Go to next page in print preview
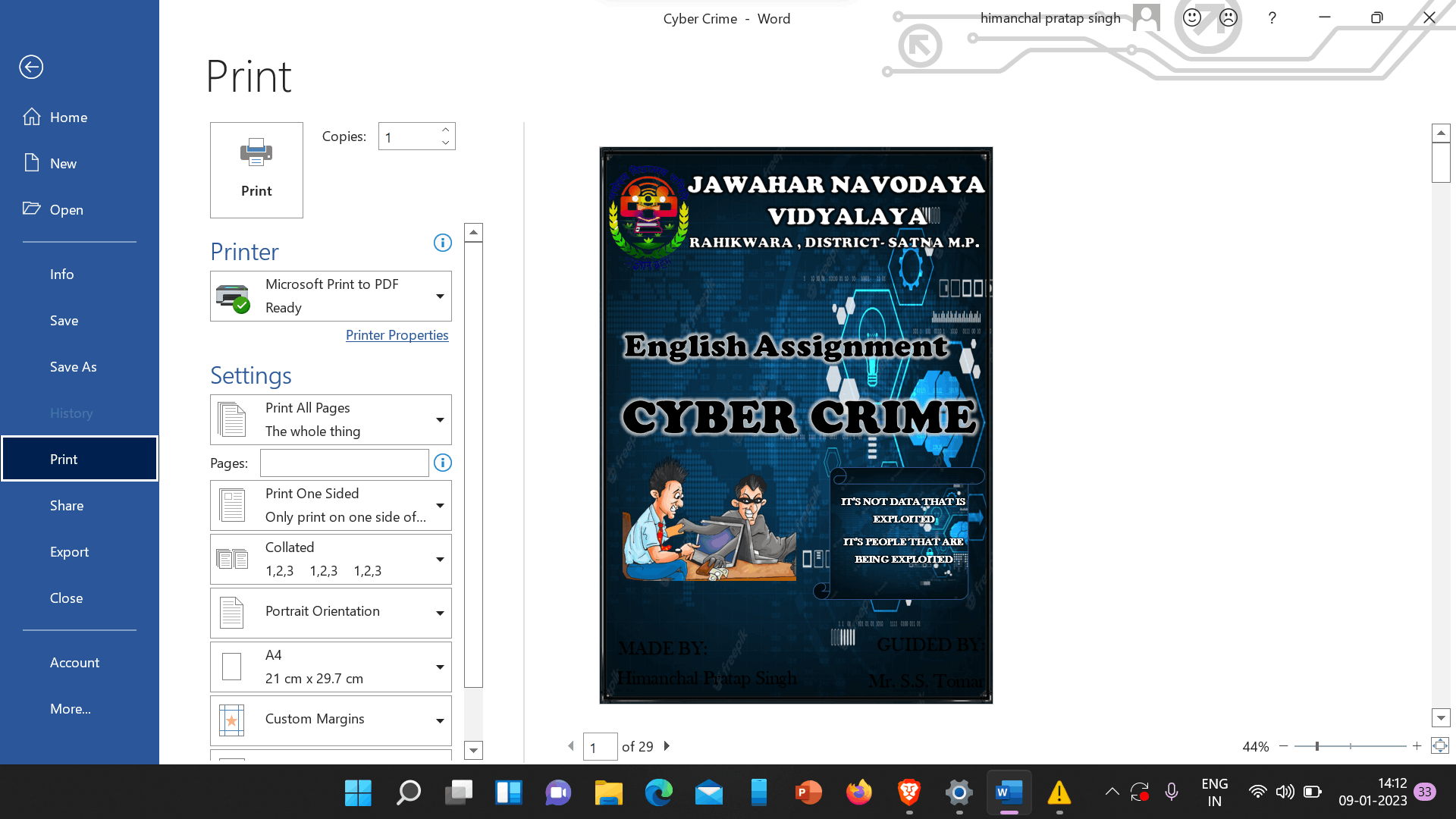 click(x=667, y=746)
